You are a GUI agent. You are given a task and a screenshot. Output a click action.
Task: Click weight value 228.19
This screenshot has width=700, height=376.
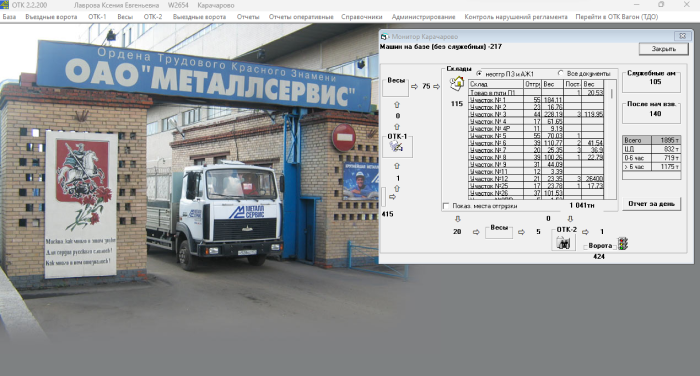(553, 114)
